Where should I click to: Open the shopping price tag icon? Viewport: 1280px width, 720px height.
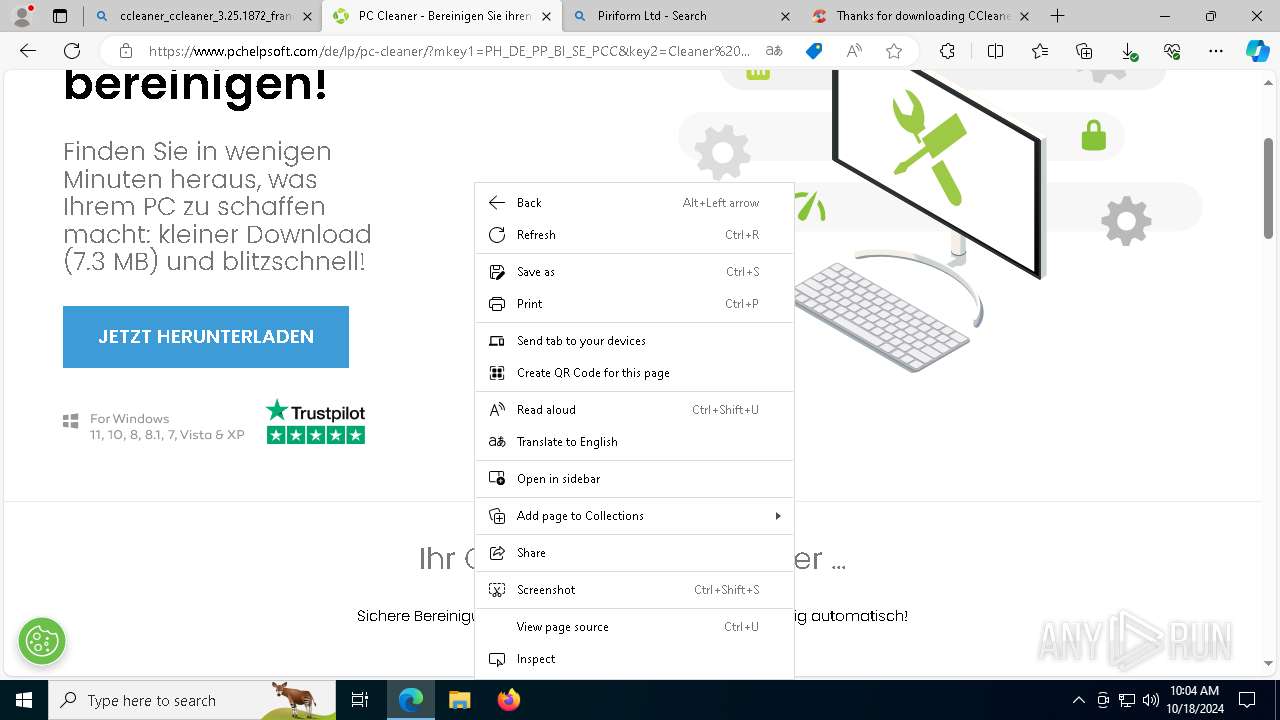coord(814,51)
